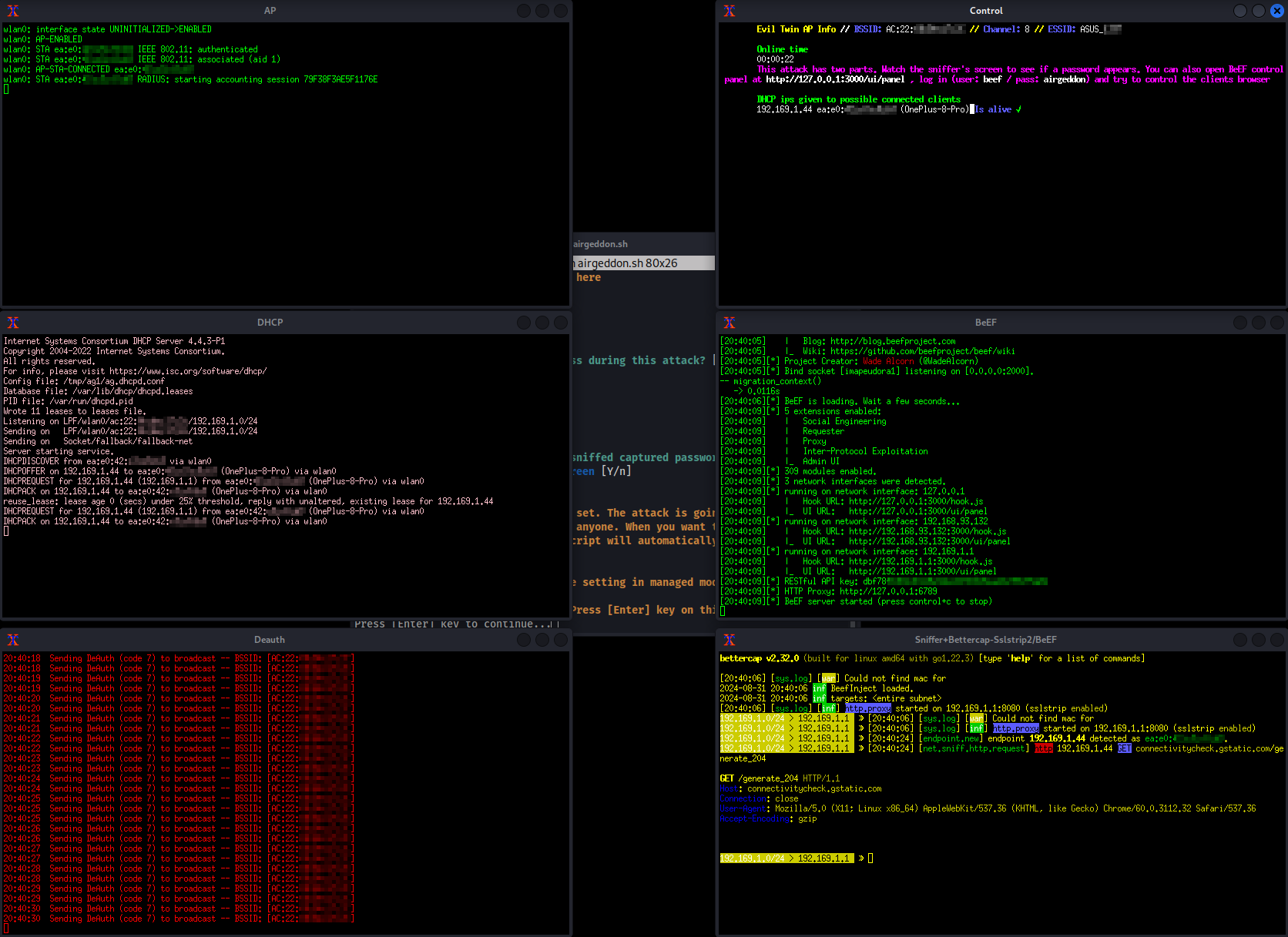This screenshot has height=937, width=1288.
Task: Click 'Wrote 11 leases to leases file.'
Action: pos(75,411)
